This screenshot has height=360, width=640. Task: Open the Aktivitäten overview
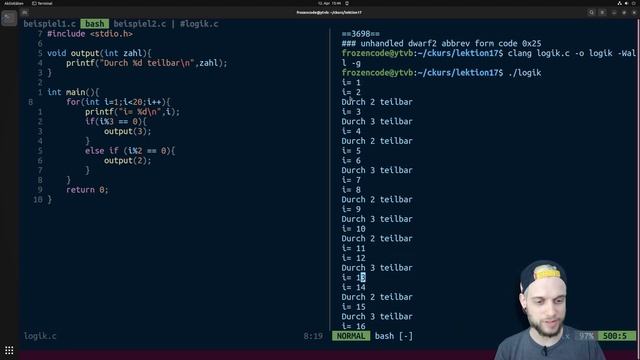14,3
